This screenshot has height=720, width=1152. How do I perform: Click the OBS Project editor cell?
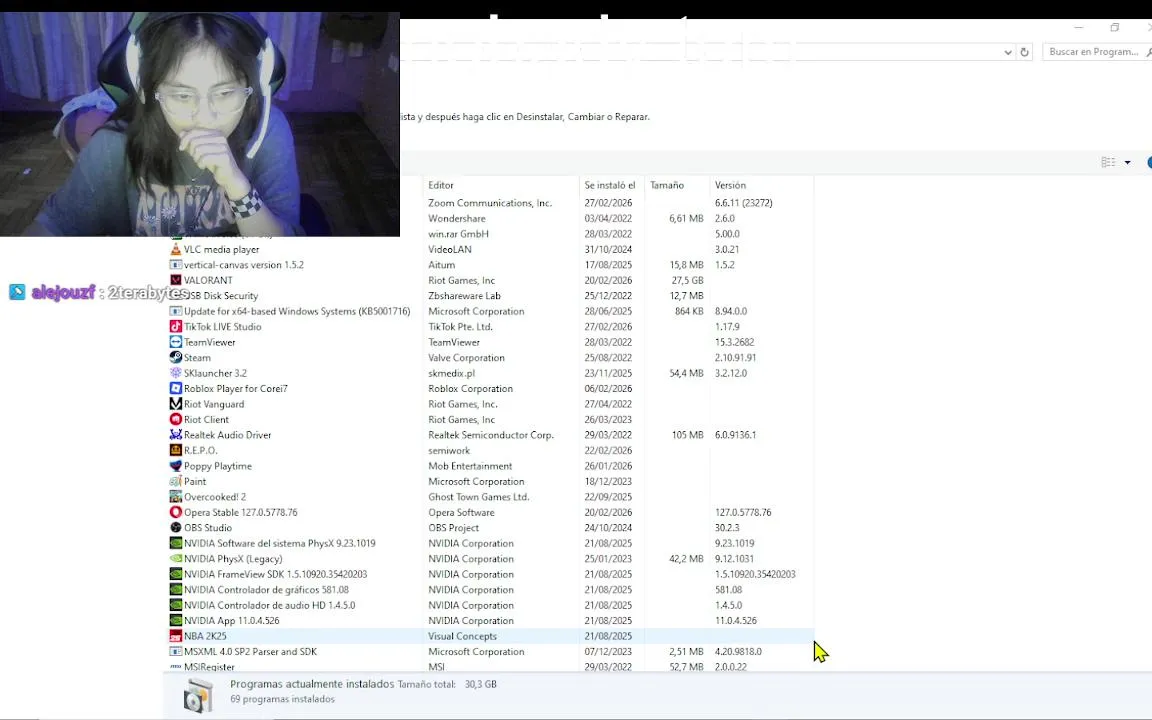coord(453,528)
